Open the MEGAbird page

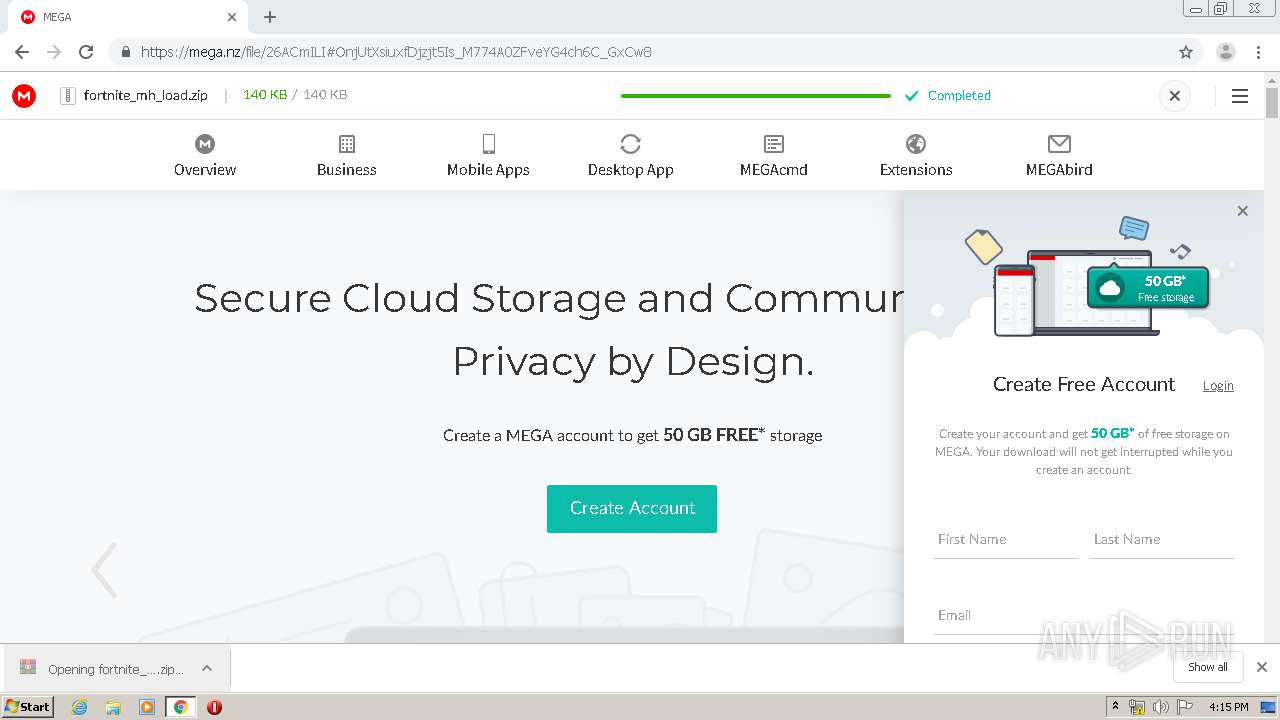[x=1059, y=156]
